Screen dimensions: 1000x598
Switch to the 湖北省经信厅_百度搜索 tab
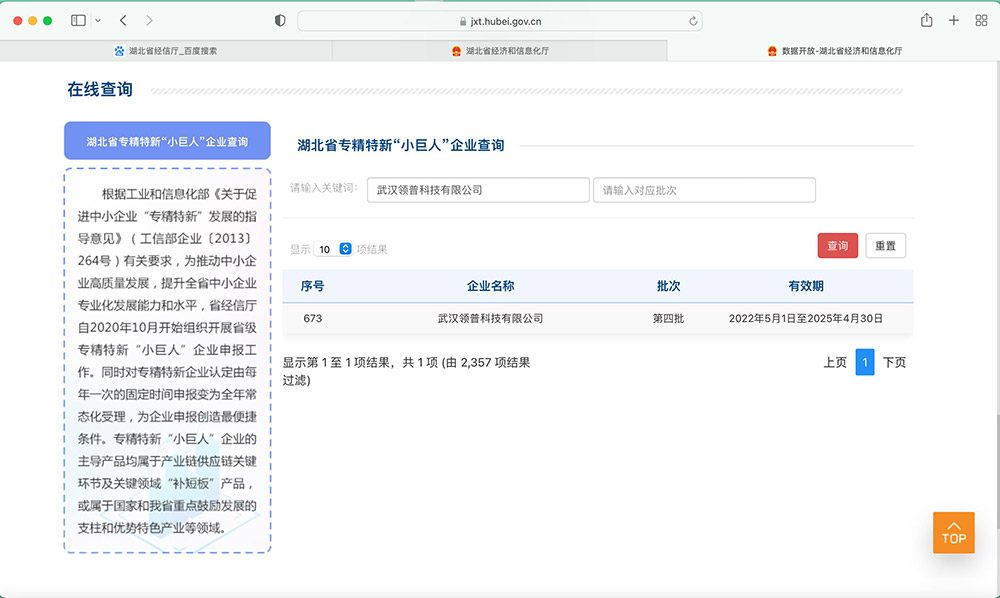(x=166, y=50)
